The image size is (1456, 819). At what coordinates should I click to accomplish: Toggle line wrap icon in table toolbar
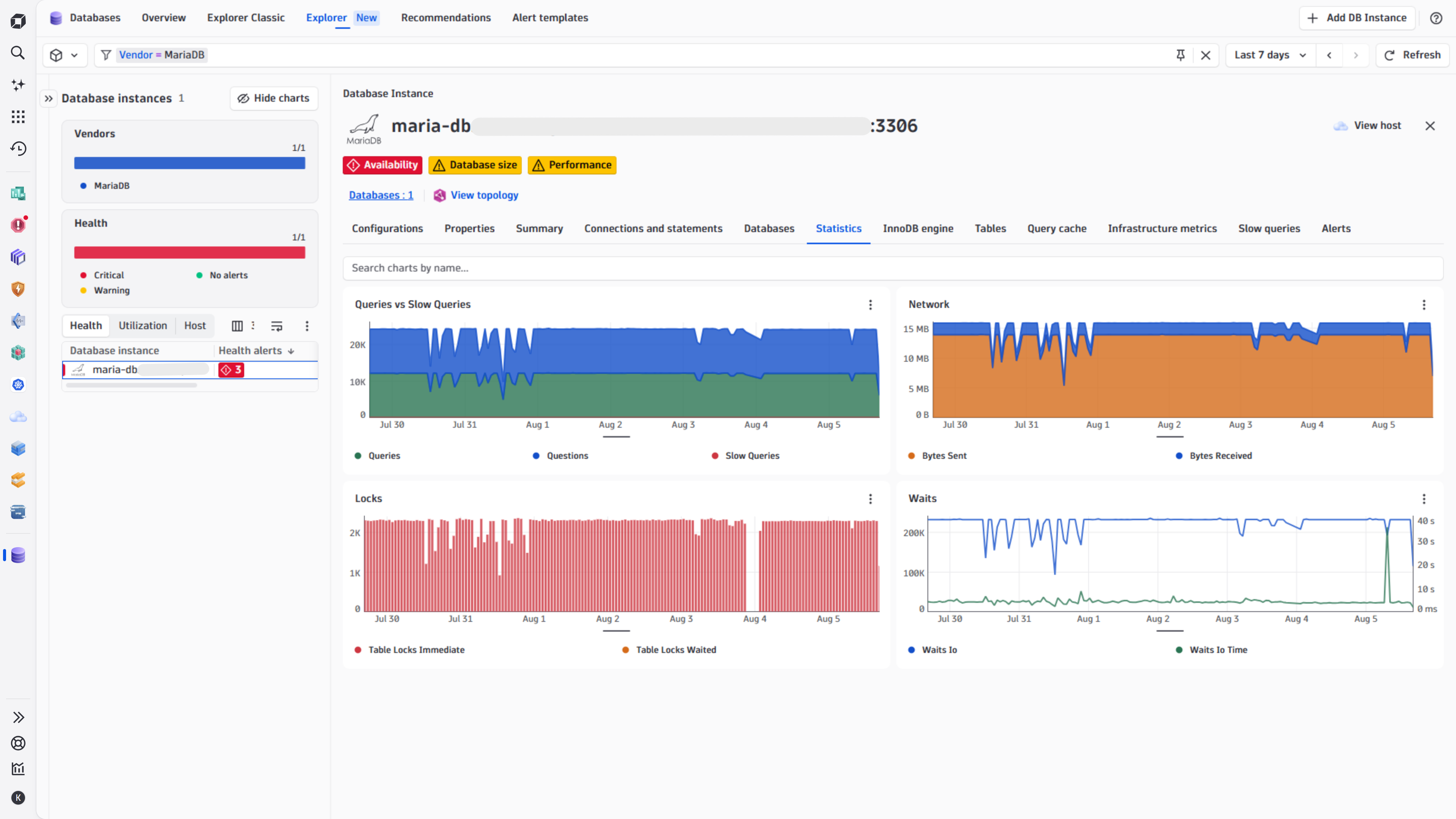click(276, 326)
